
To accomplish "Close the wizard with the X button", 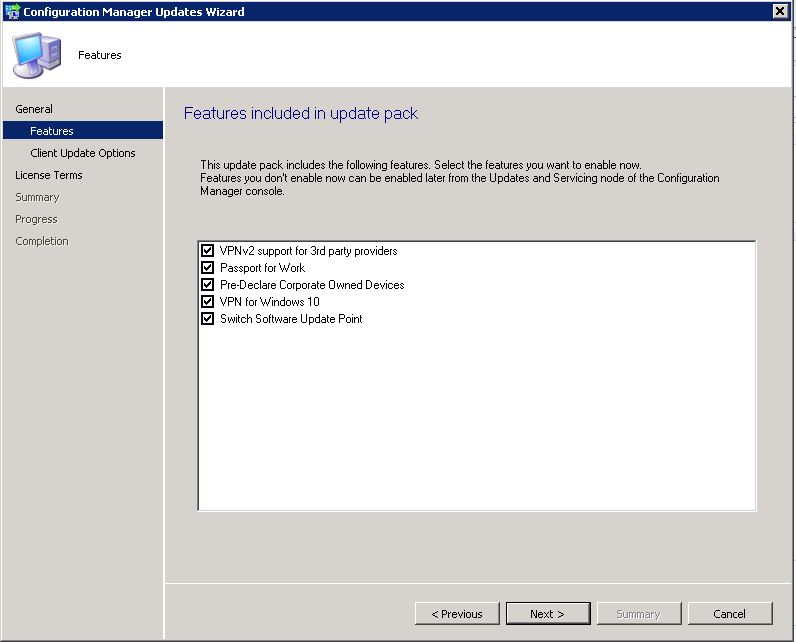I will (780, 11).
